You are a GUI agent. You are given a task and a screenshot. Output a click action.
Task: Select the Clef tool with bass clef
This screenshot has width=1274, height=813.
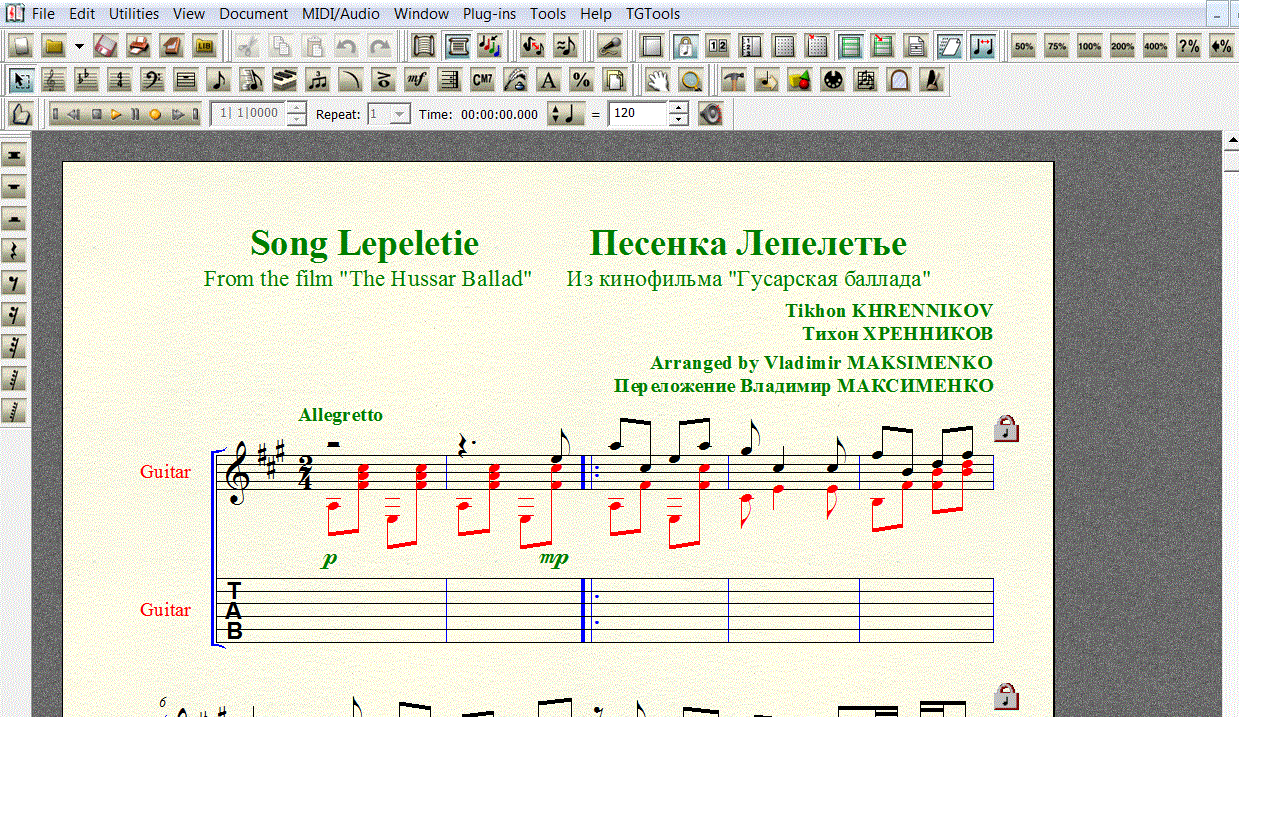point(153,81)
